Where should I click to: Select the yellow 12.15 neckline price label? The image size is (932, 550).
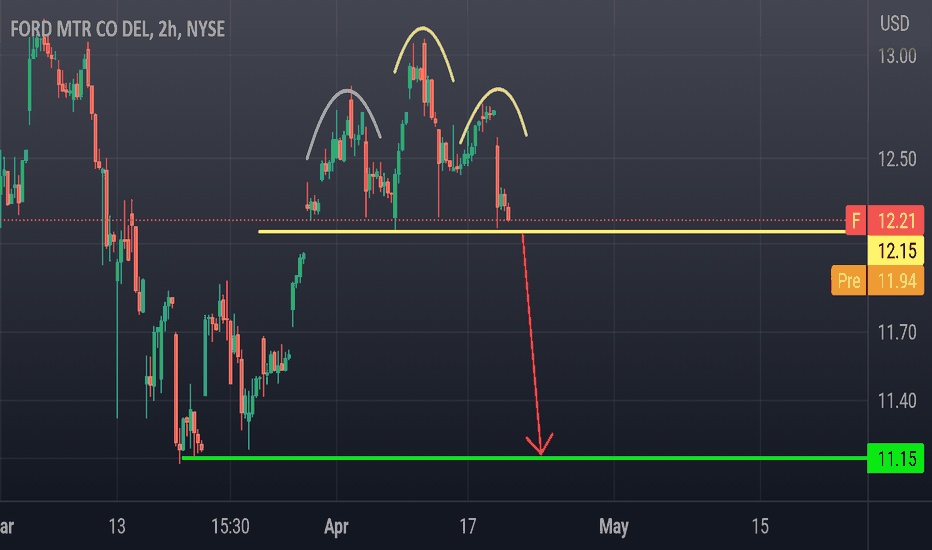(896, 250)
